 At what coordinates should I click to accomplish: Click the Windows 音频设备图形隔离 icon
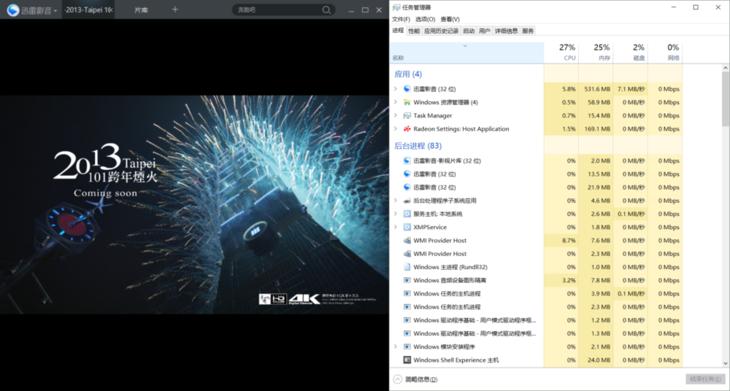coord(407,280)
